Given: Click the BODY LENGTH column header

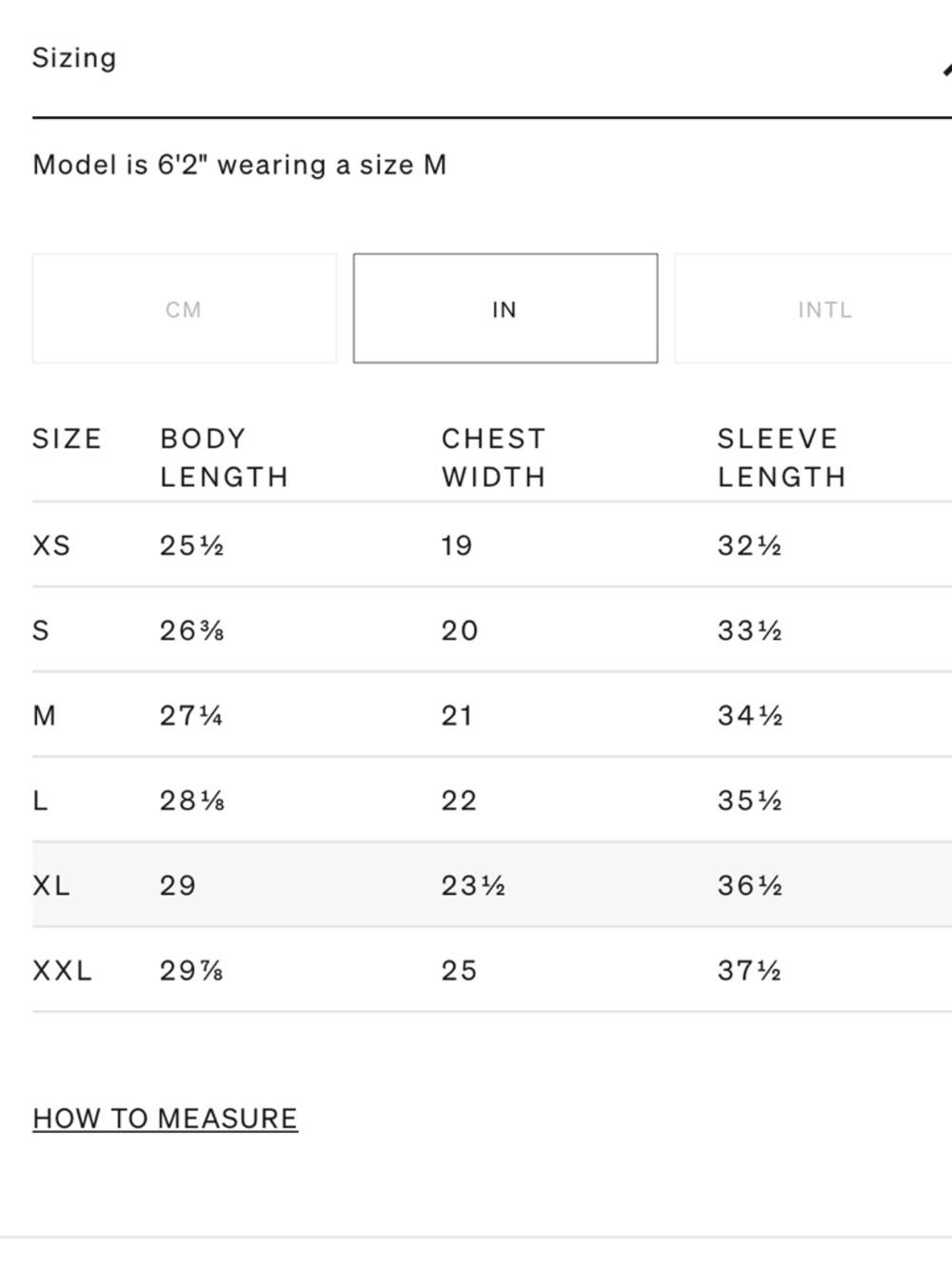Looking at the screenshot, I should point(224,458).
